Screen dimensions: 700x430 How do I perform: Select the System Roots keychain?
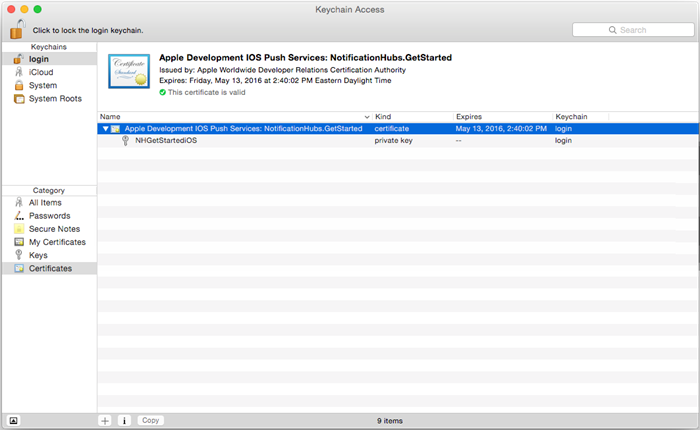tap(49, 99)
